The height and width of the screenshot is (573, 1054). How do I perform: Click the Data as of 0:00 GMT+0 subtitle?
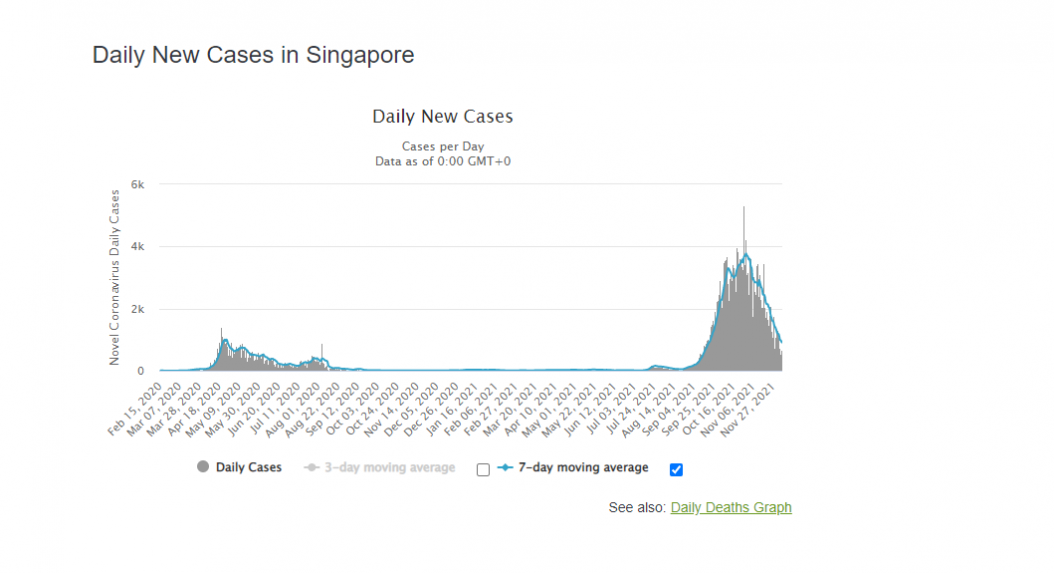click(x=442, y=161)
